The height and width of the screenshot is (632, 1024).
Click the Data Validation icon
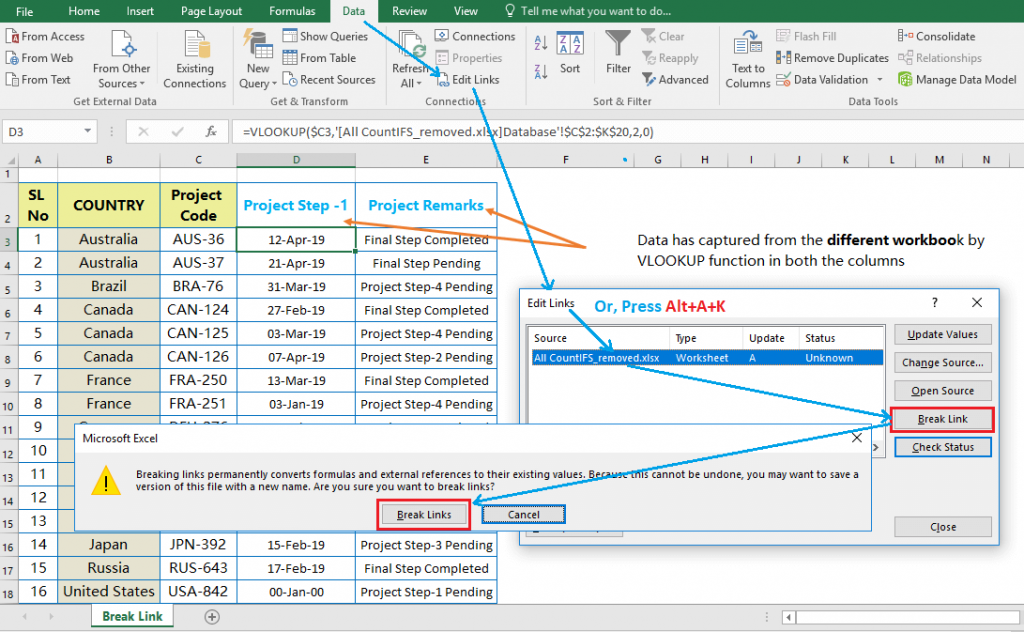click(783, 80)
